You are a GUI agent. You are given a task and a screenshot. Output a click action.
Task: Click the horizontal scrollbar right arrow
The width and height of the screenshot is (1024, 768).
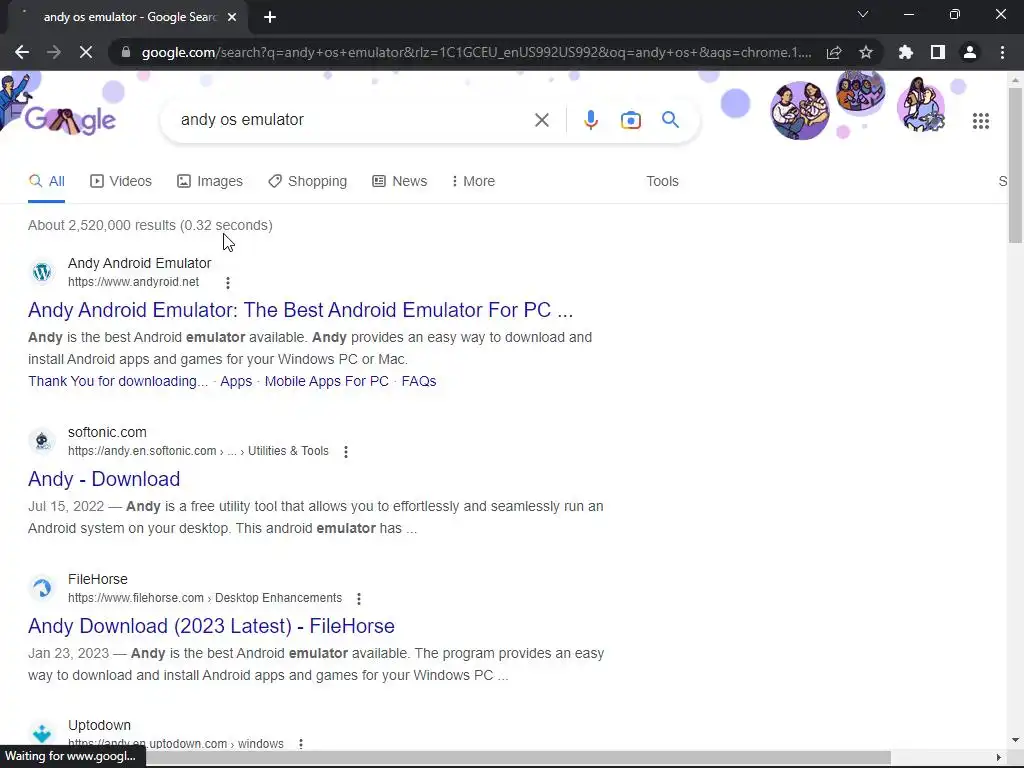point(999,758)
